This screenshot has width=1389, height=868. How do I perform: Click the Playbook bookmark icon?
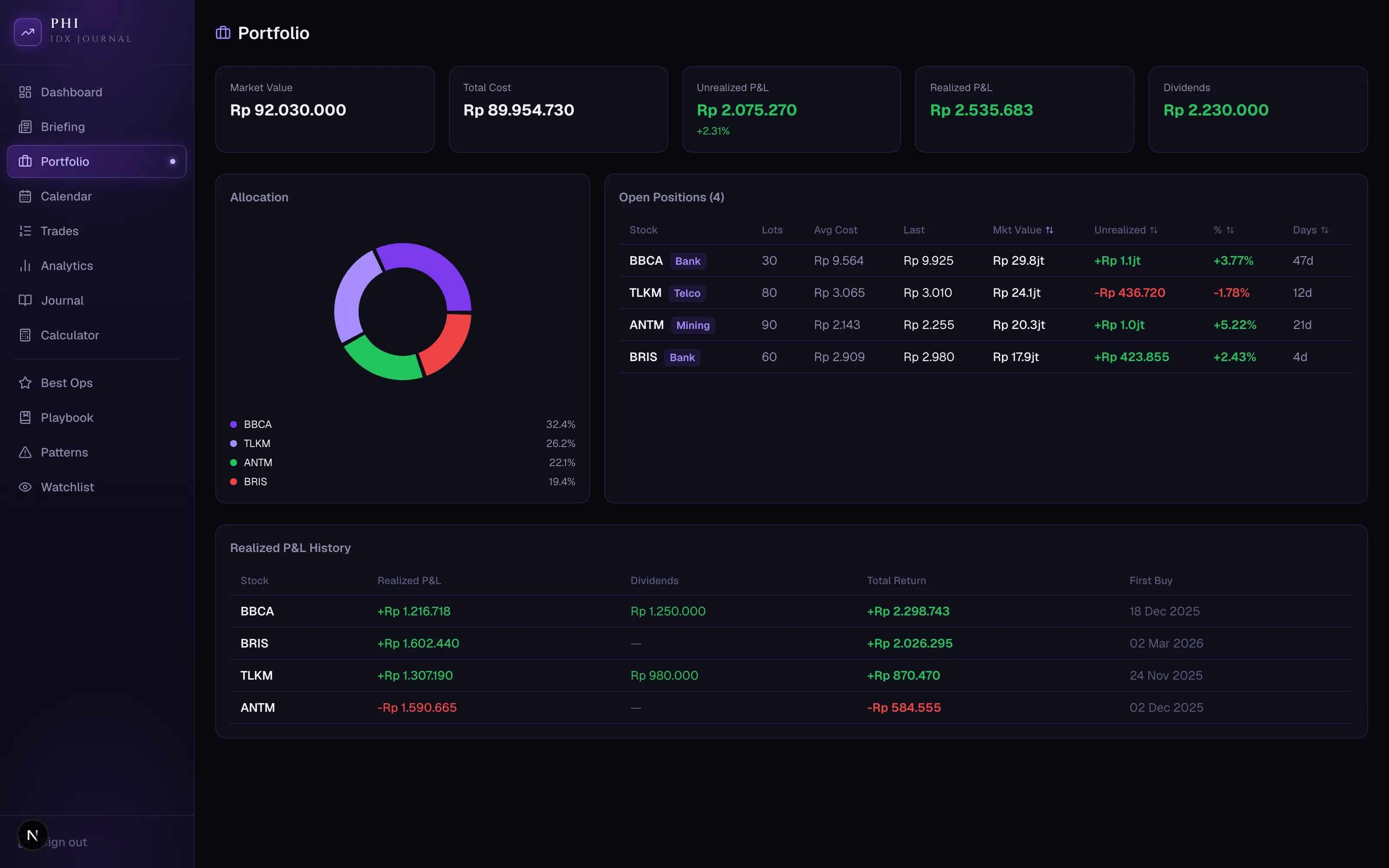click(x=25, y=418)
